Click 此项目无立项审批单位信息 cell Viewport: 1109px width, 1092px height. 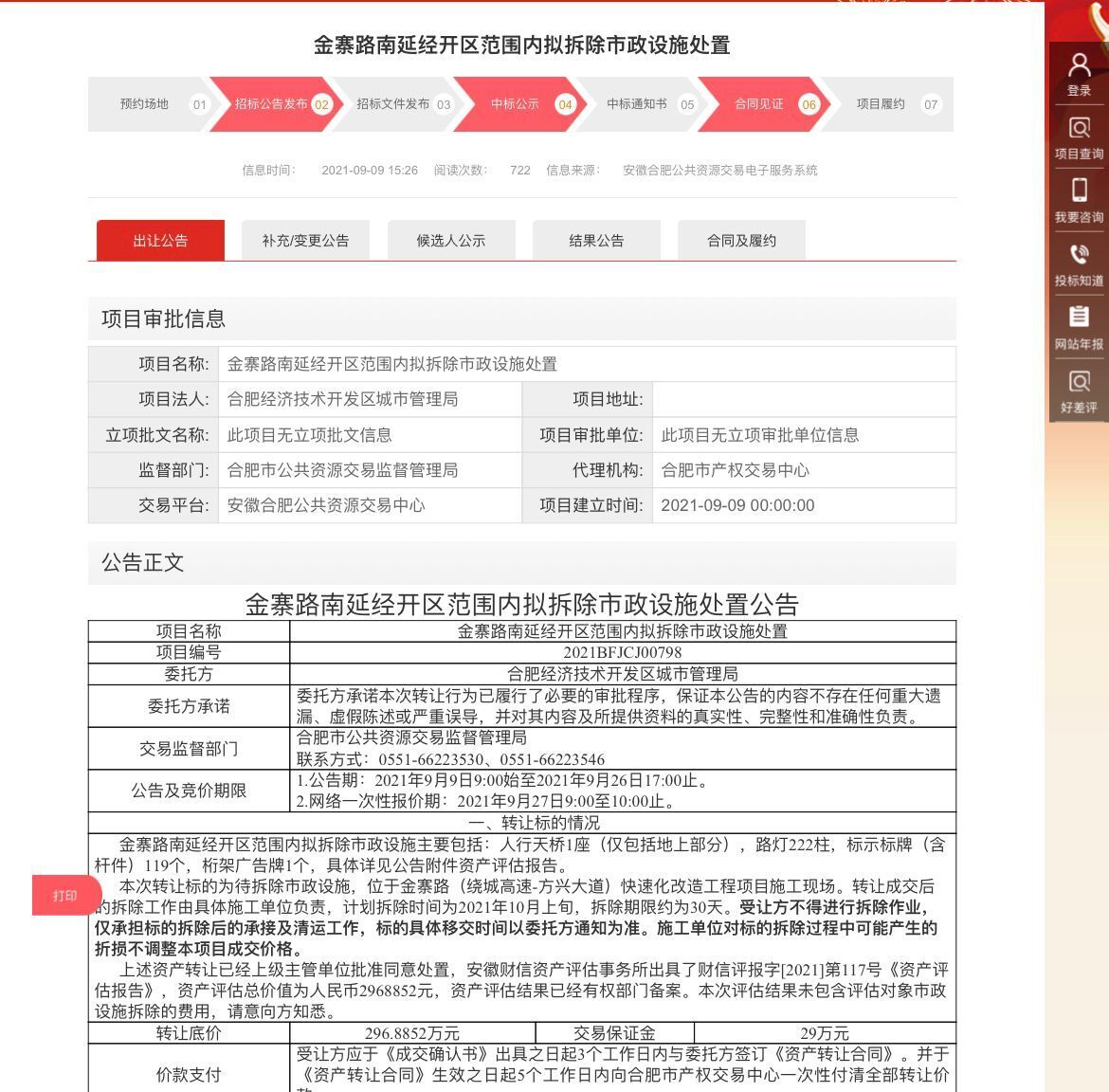759,435
